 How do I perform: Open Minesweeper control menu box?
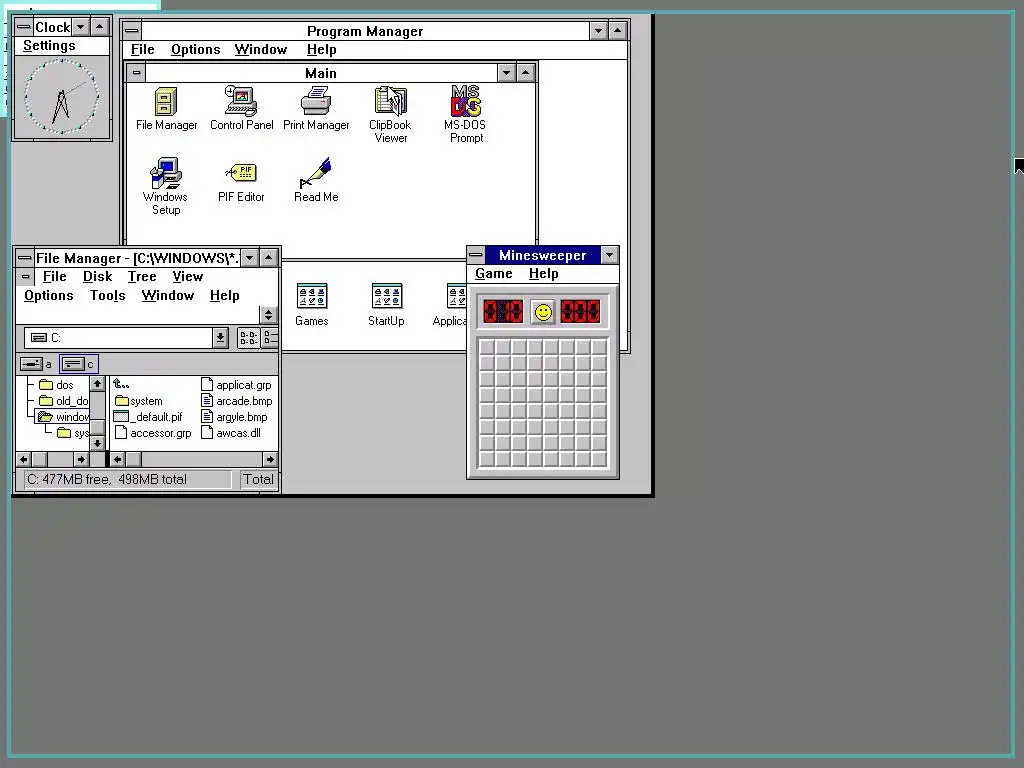(x=476, y=255)
